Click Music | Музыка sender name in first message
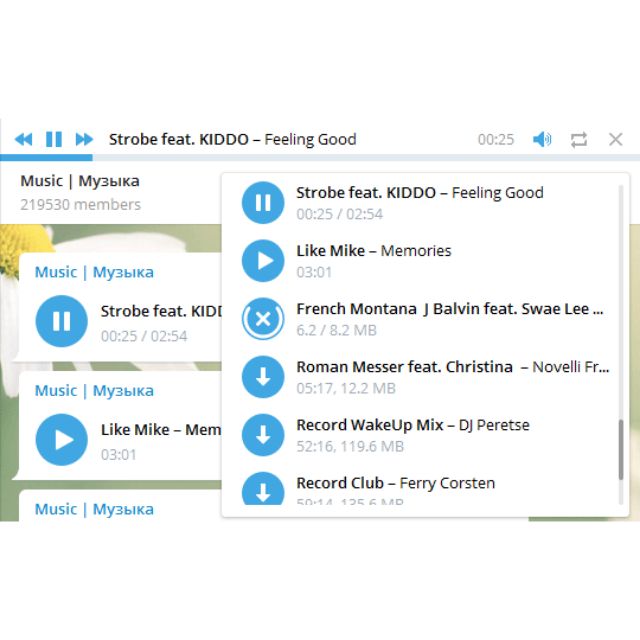 point(94,272)
